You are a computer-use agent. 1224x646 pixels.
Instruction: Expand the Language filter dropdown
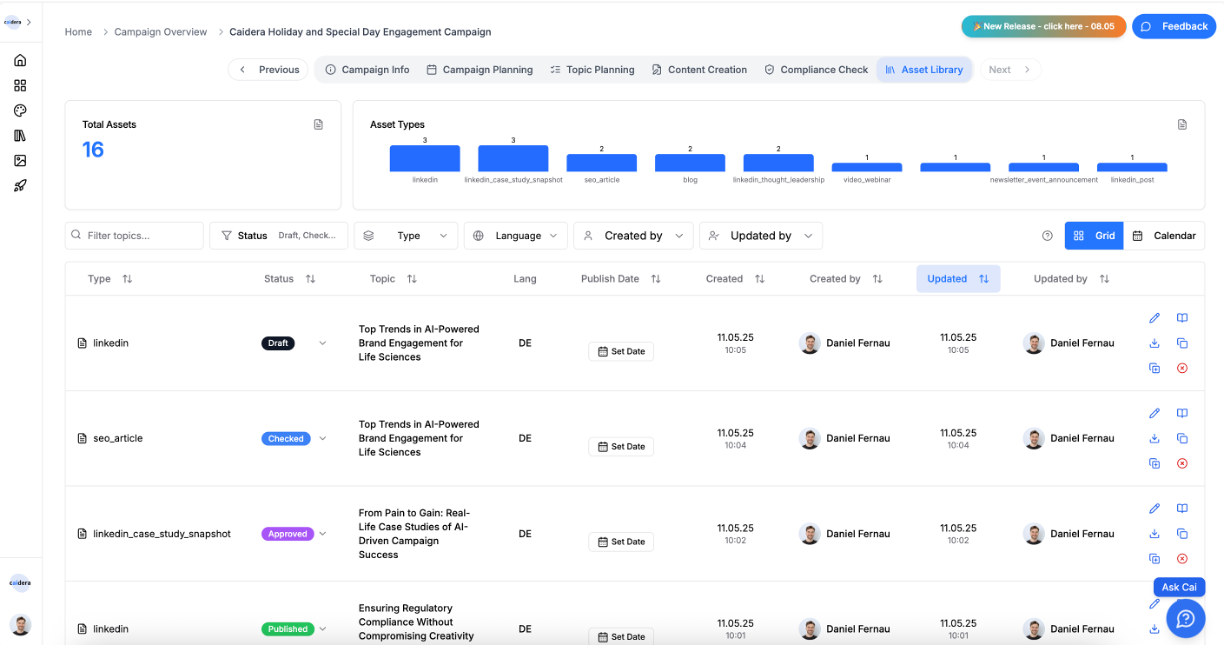click(515, 235)
